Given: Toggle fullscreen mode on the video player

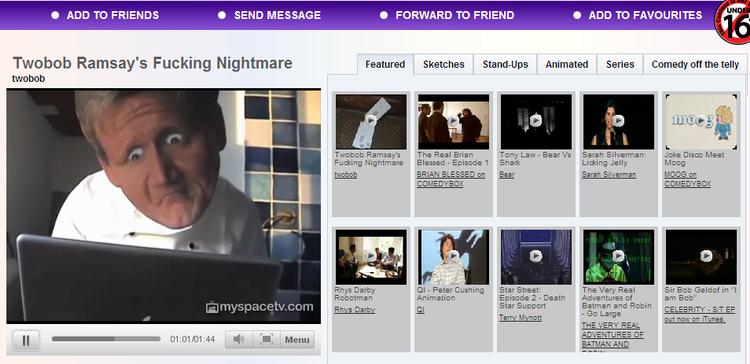Looking at the screenshot, I should pos(266,340).
